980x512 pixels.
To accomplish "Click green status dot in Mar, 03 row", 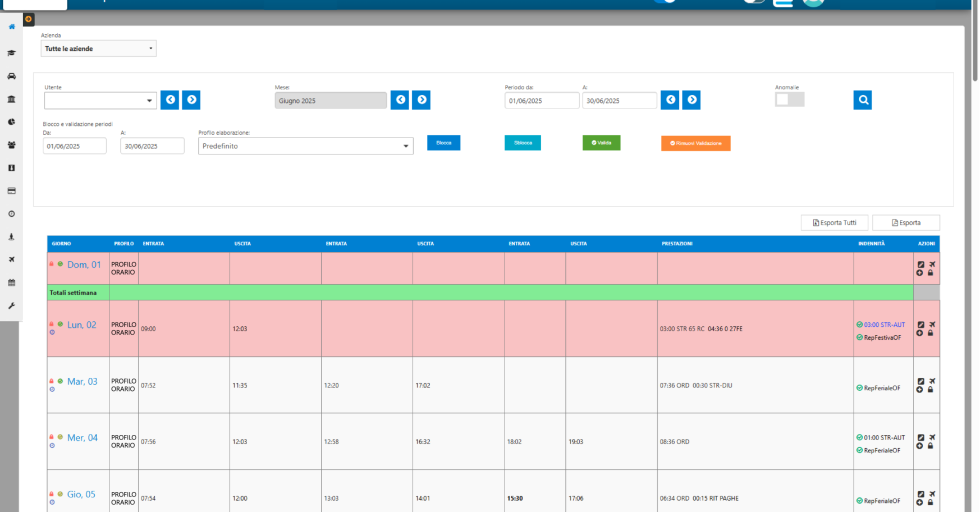I will [60, 381].
